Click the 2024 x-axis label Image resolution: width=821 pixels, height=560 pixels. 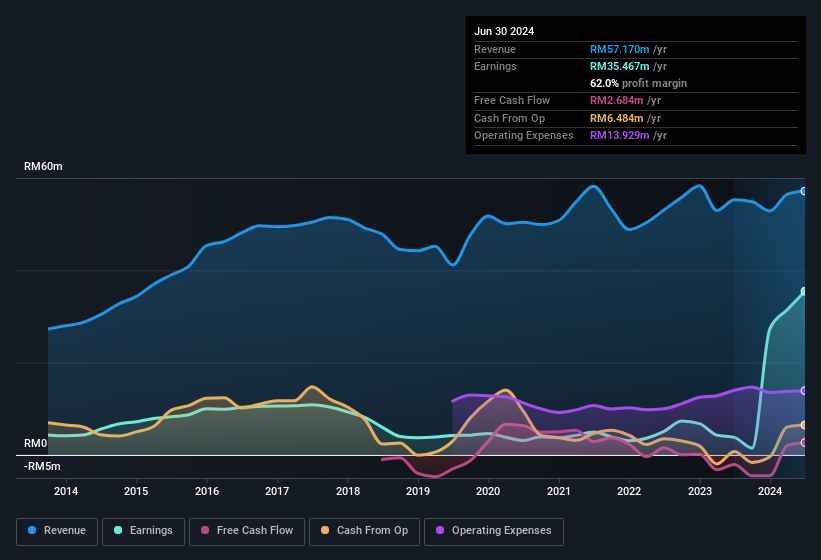[770, 491]
